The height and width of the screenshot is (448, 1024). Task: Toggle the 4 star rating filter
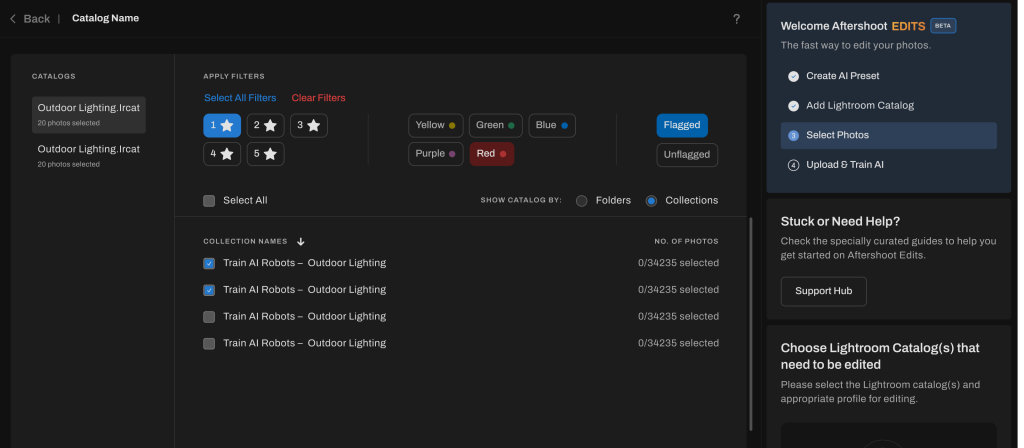point(222,154)
